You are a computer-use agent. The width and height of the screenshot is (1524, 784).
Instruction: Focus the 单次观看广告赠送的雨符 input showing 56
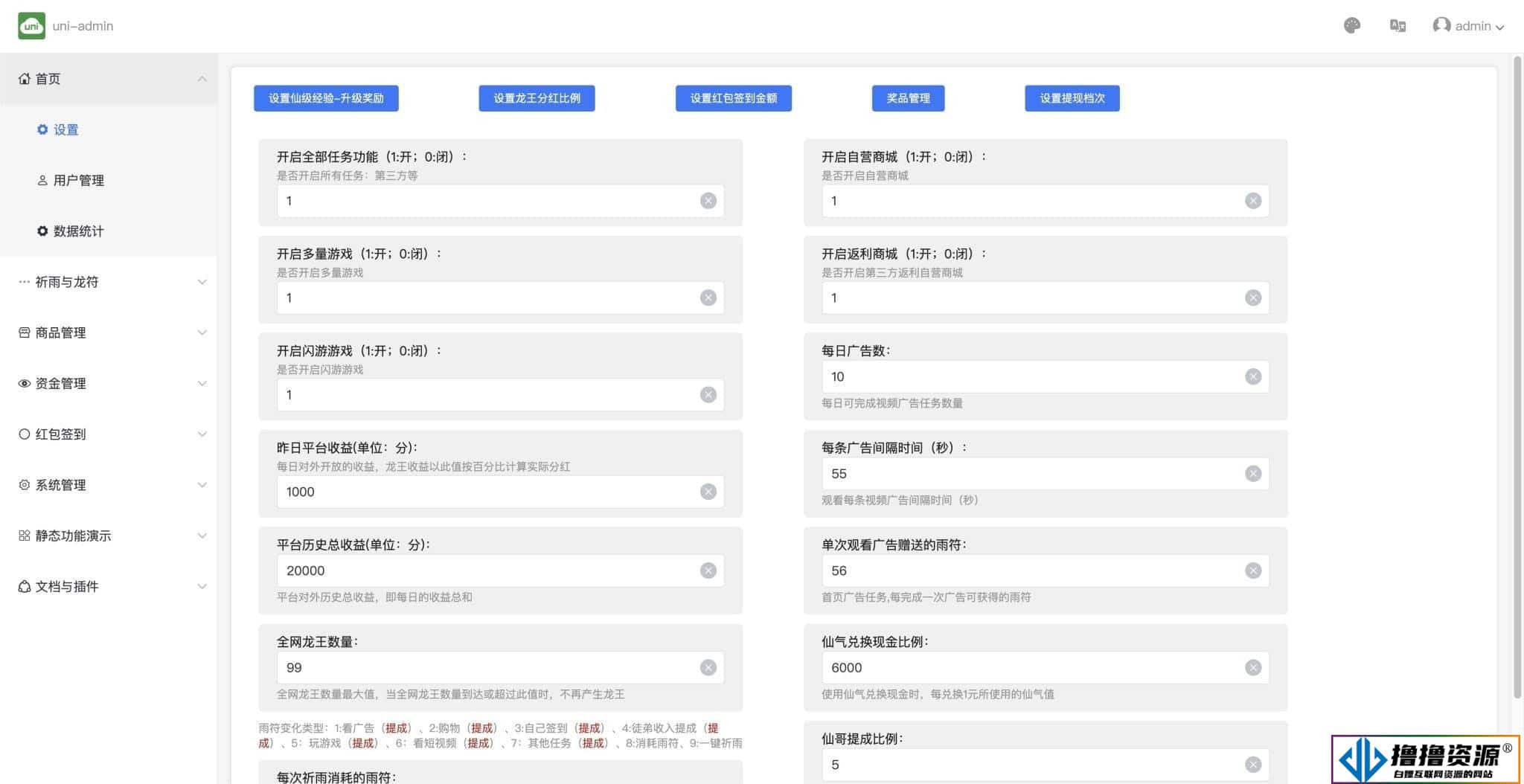point(1046,571)
